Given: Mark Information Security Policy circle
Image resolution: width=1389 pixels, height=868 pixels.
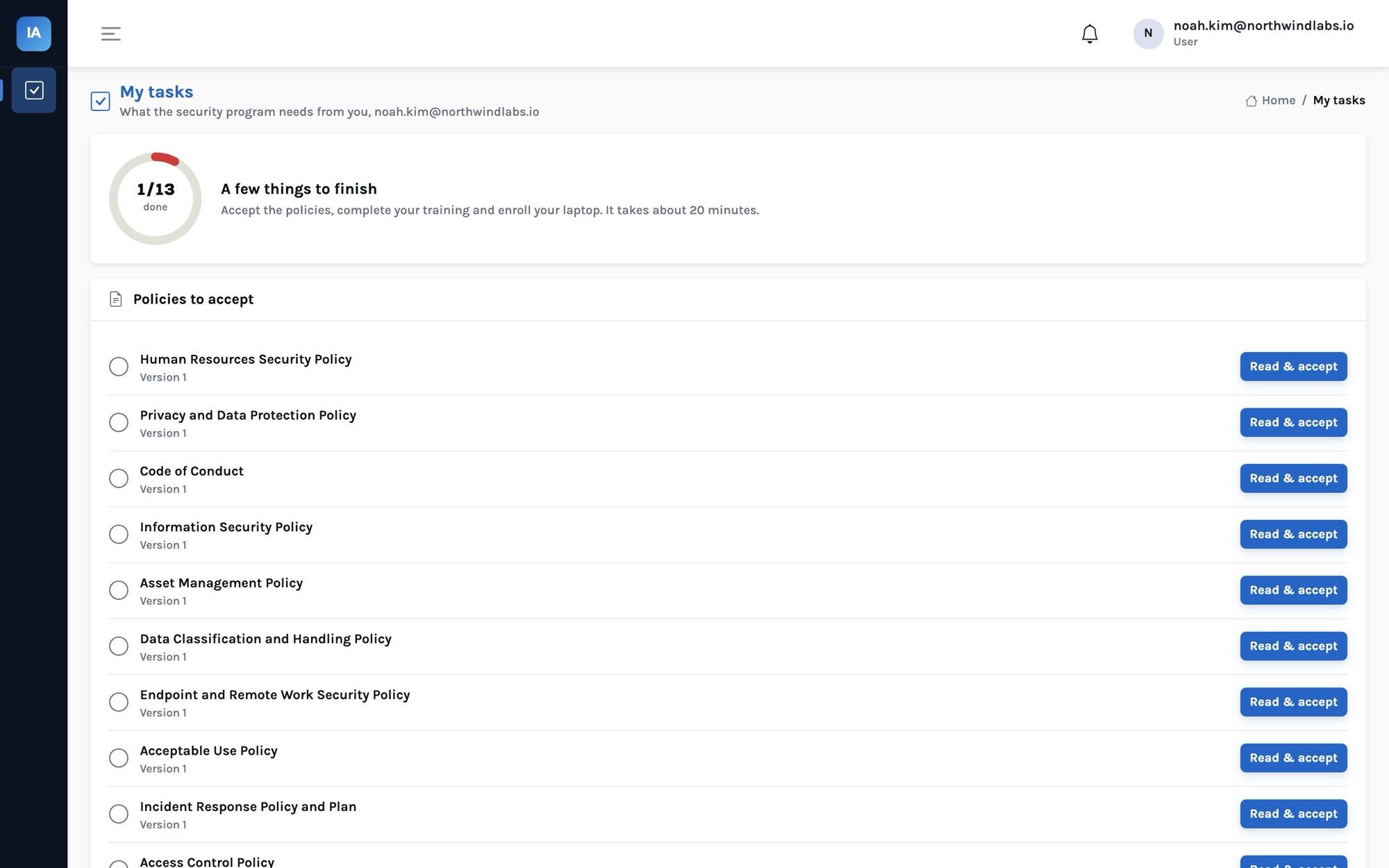Looking at the screenshot, I should (119, 534).
